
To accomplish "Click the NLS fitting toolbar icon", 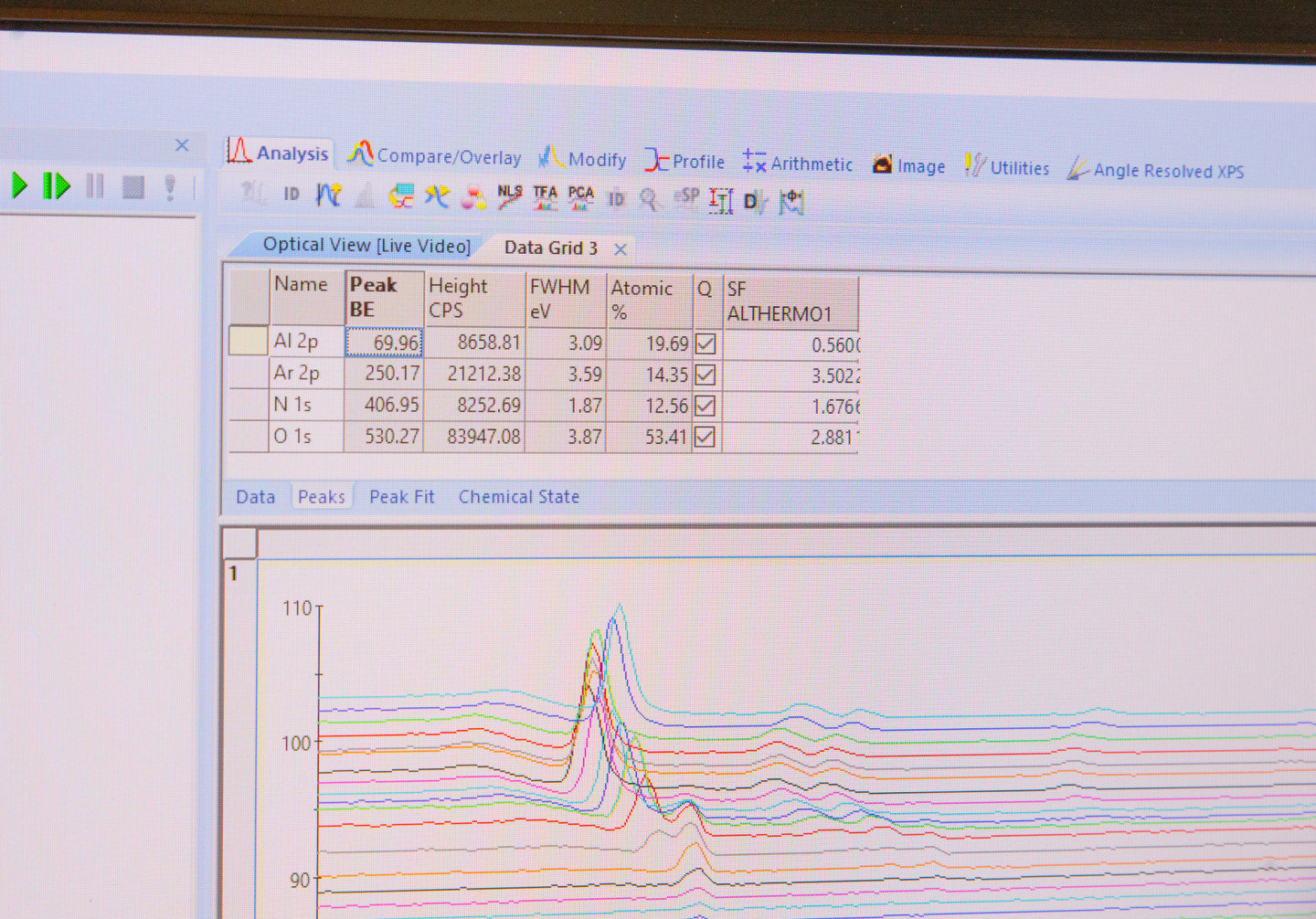I will point(509,196).
